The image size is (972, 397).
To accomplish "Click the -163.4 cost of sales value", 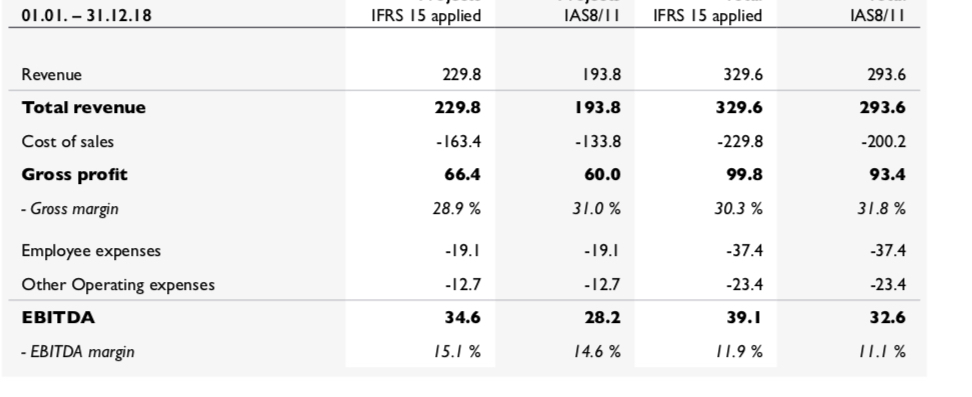I will (x=457, y=141).
